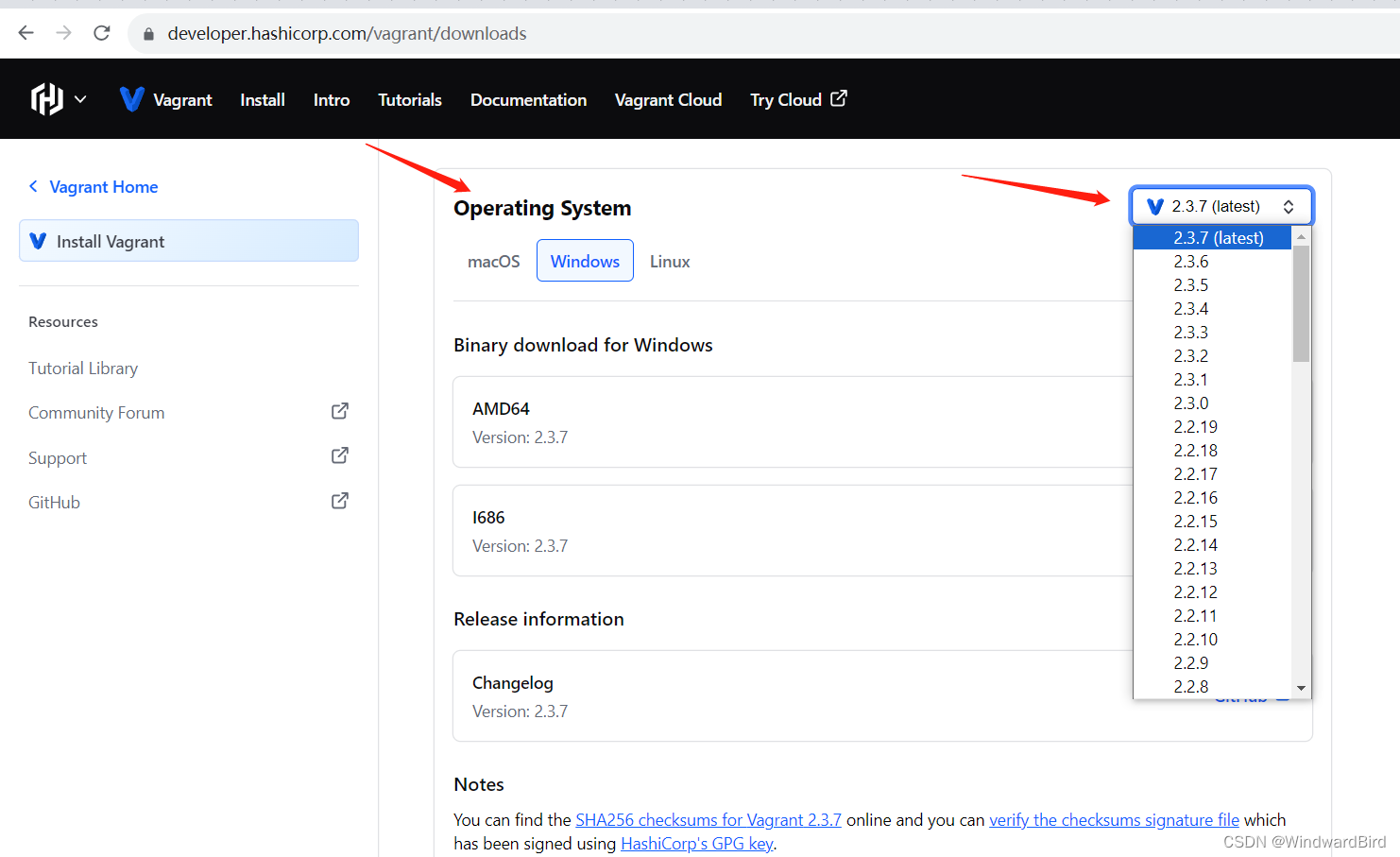Select version 2.3.4 from list
Viewport: 1400px width, 857px height.
(x=1212, y=309)
